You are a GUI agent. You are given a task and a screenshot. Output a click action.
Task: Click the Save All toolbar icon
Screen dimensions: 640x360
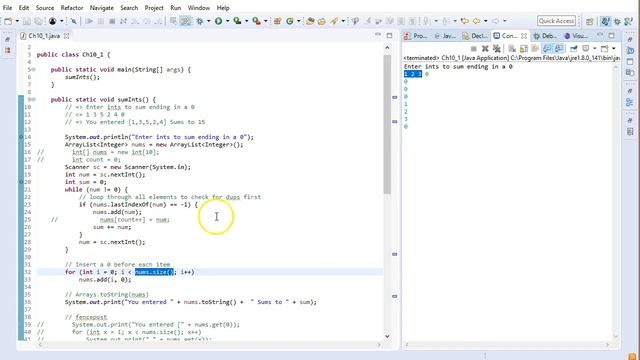38,21
